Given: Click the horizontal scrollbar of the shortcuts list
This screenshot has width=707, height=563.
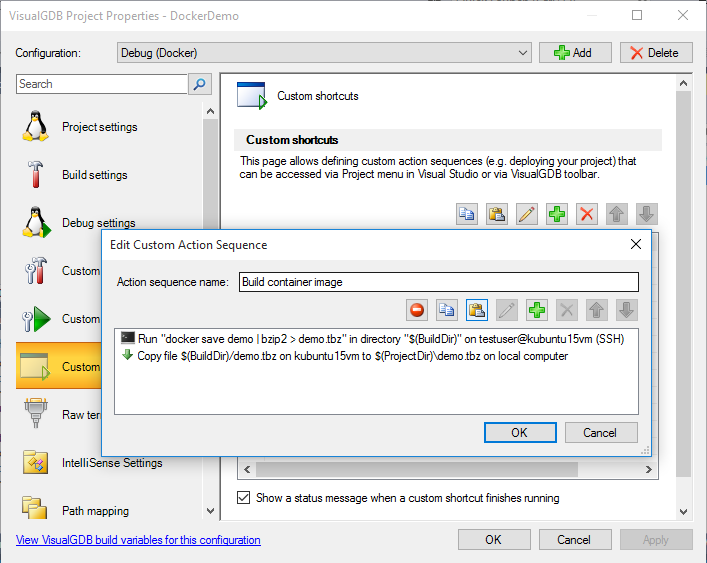Looking at the screenshot, I should (x=417, y=469).
